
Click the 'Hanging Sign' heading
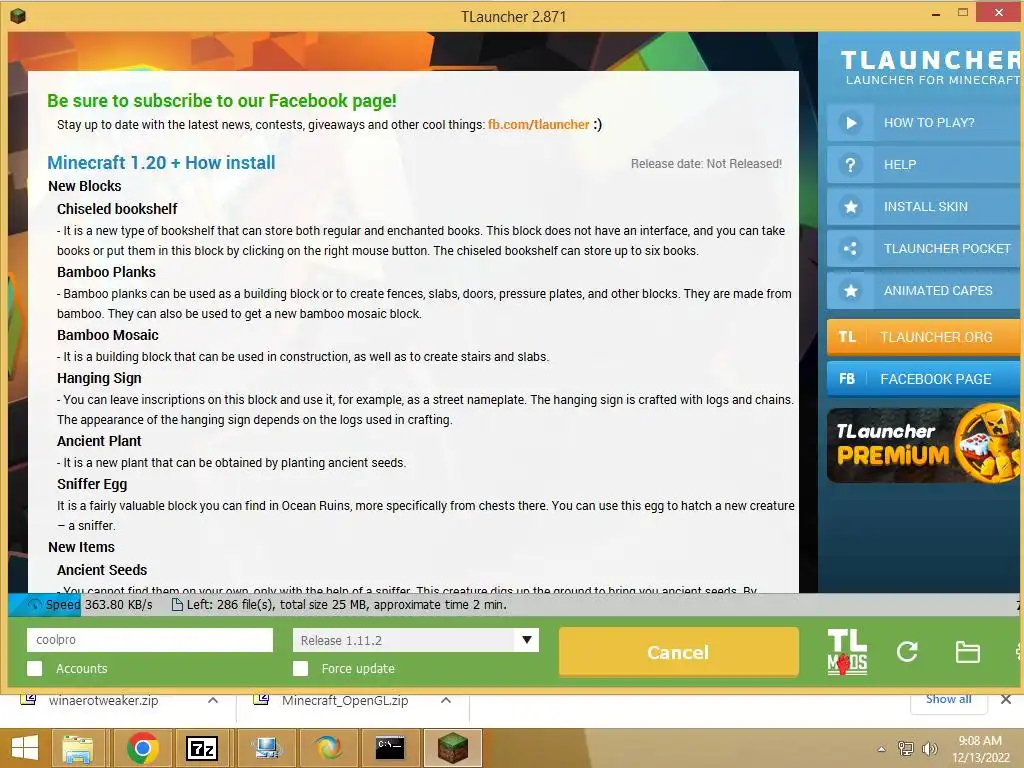coord(99,378)
